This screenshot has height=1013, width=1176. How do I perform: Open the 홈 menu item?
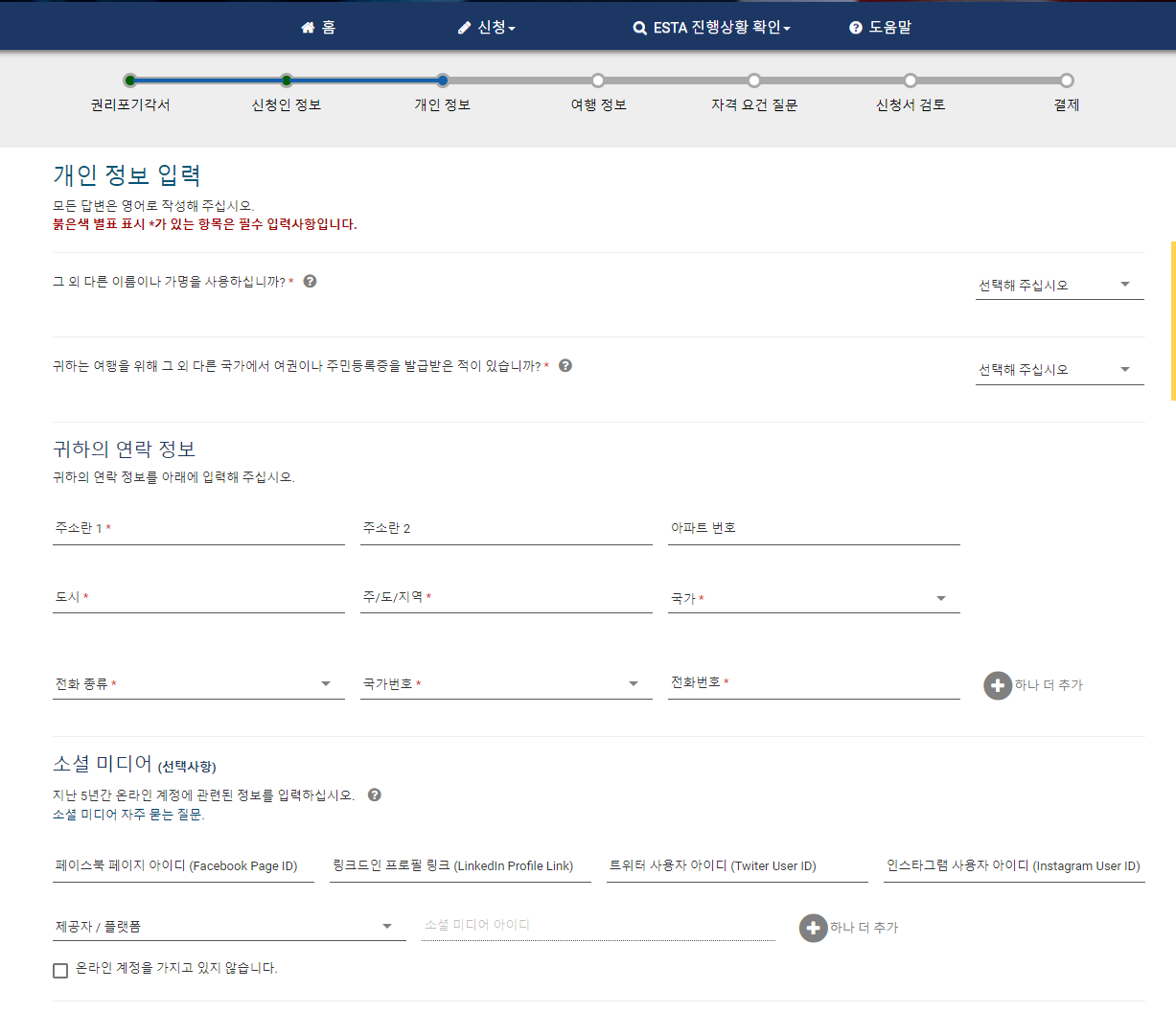[x=318, y=28]
